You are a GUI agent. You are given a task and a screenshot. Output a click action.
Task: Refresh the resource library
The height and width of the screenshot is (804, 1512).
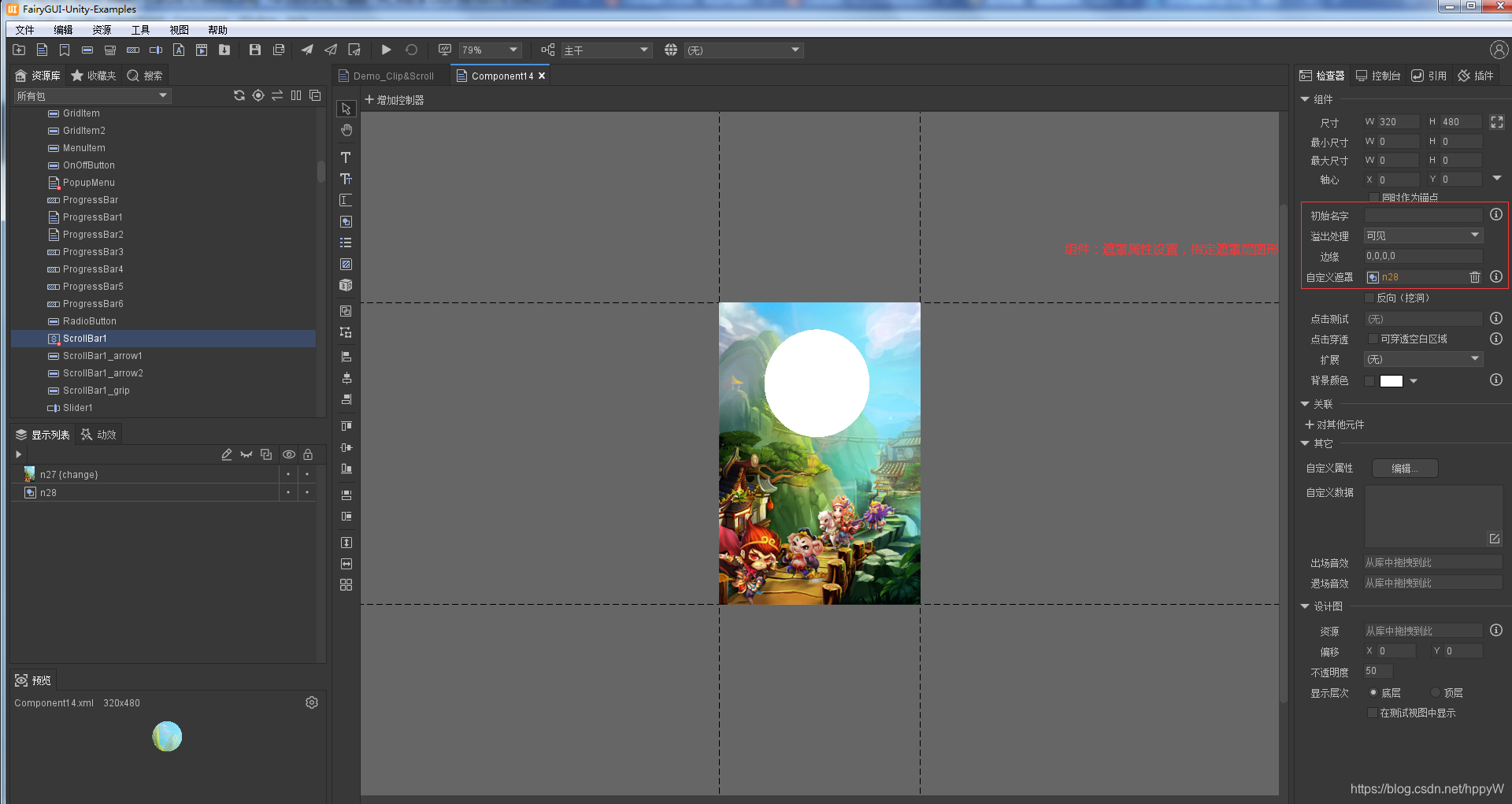pos(239,95)
